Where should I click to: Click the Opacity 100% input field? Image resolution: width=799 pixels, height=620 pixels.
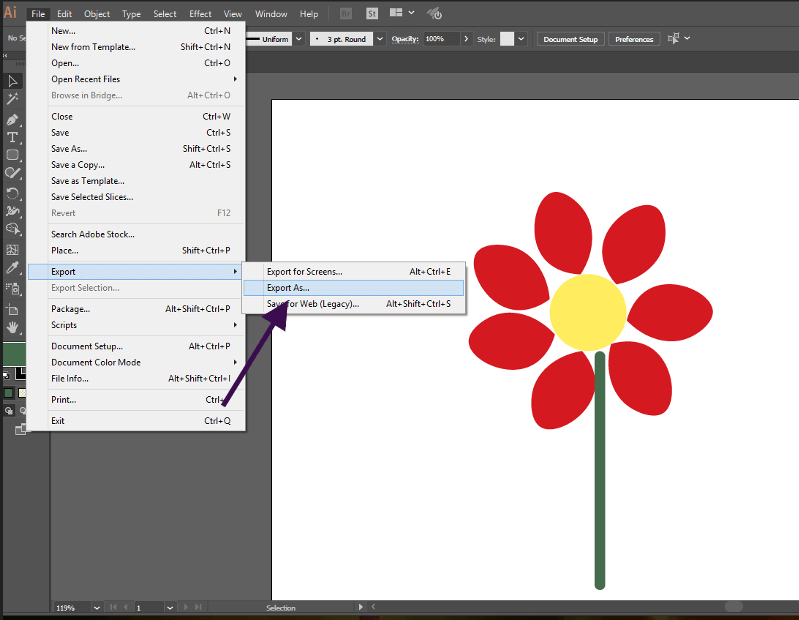tap(440, 39)
